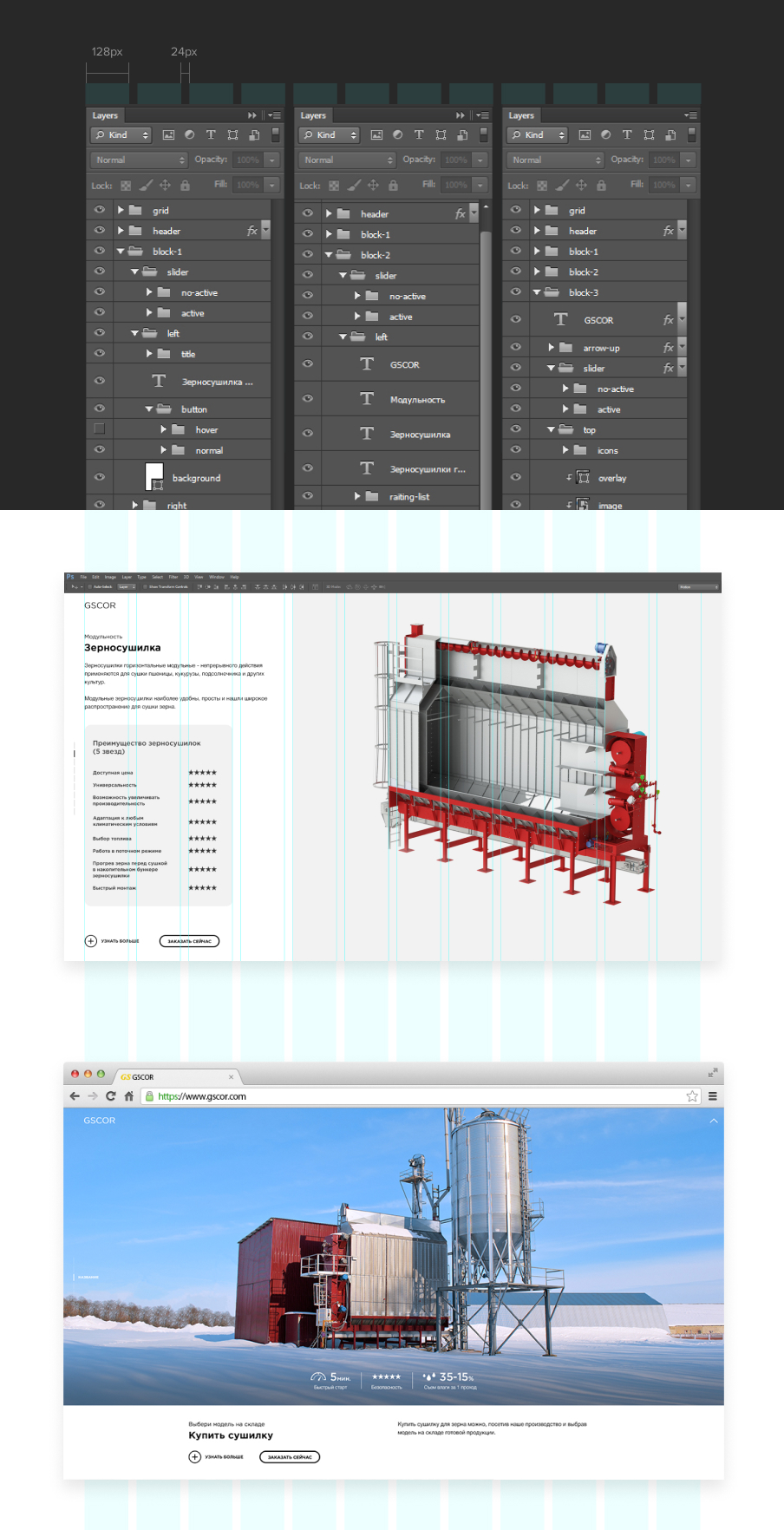Click the Ps logo in Photoshop window
Image resolution: width=784 pixels, height=1530 pixels.
click(70, 577)
